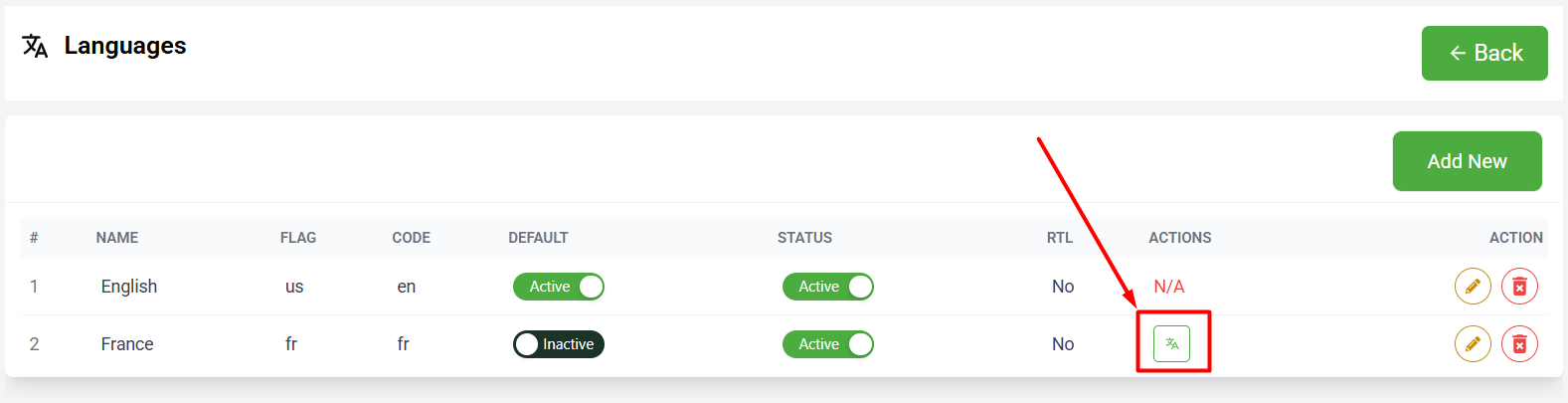Remove France using the trash icon
The image size is (1568, 403).
(x=1519, y=344)
